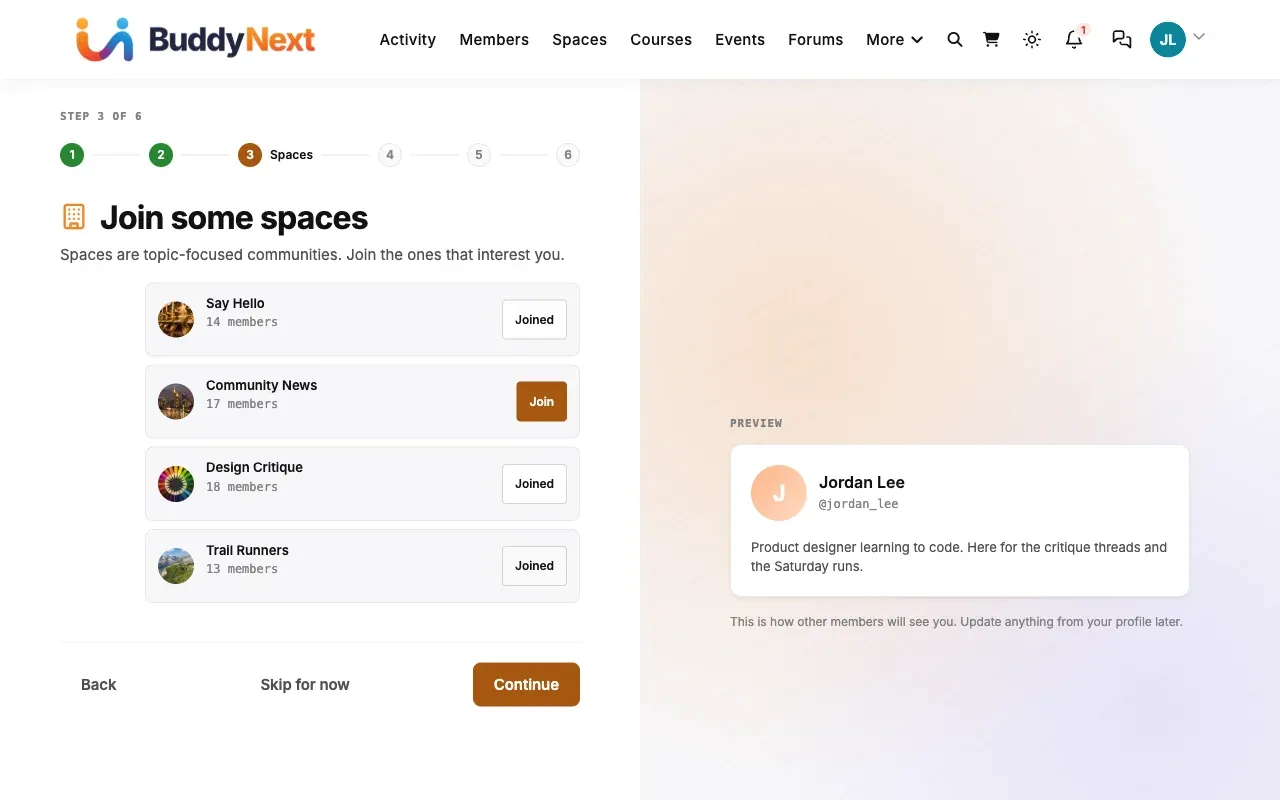Image resolution: width=1280 pixels, height=800 pixels.
Task: Click the @jordan_lee handle
Action: point(859,504)
